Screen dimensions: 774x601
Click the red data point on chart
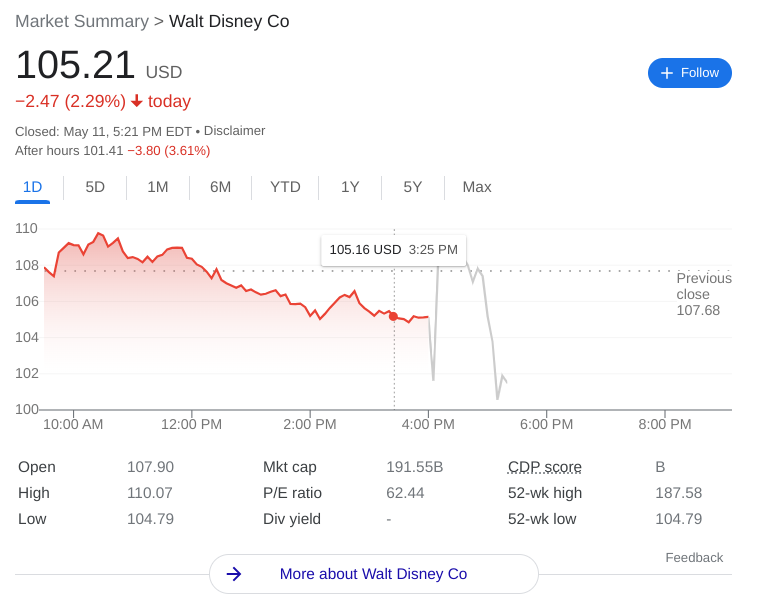(x=393, y=316)
